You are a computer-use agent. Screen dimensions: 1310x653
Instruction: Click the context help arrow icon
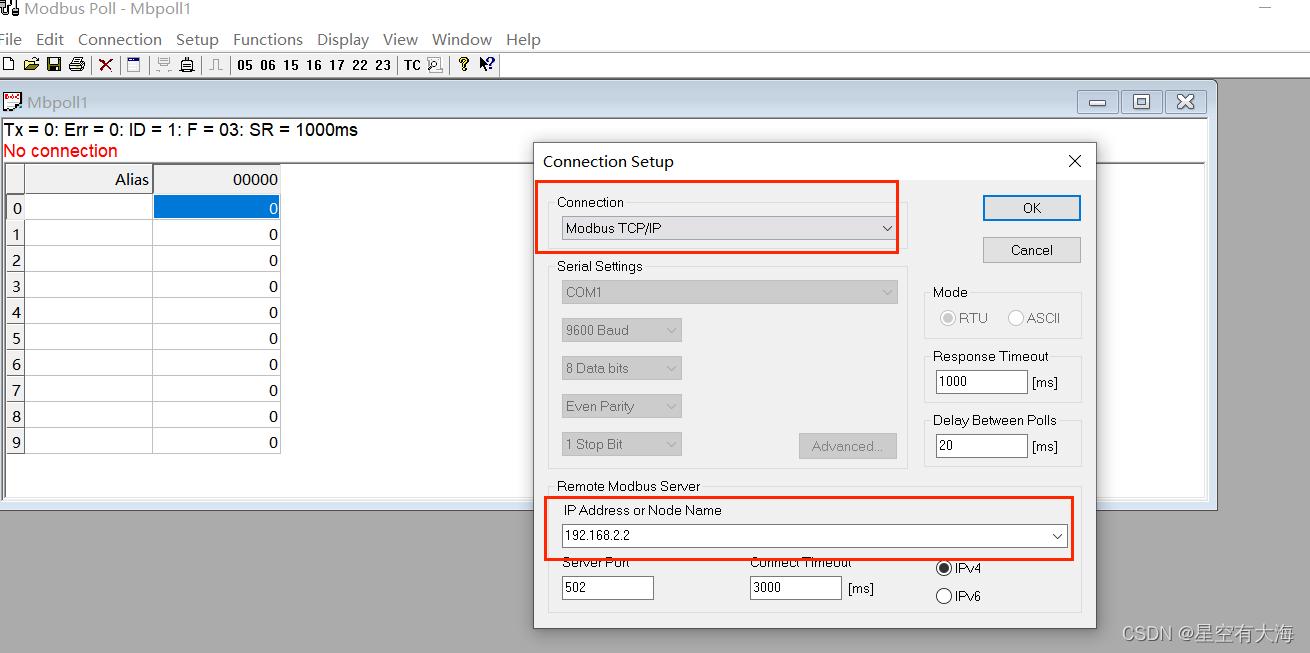tap(487, 65)
